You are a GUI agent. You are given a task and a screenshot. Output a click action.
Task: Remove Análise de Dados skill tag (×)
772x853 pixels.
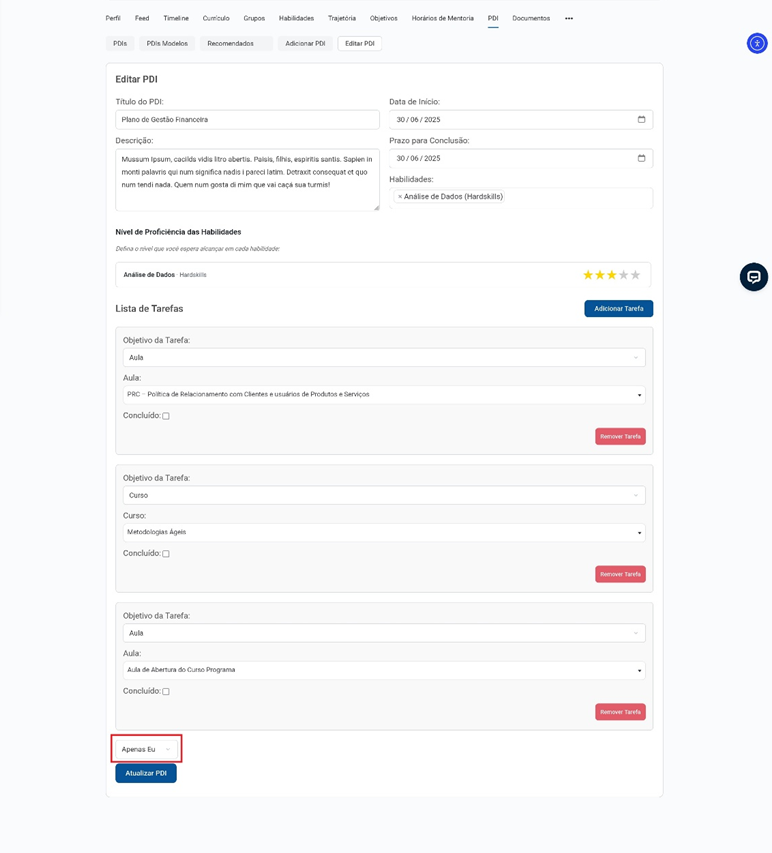tap(400, 197)
